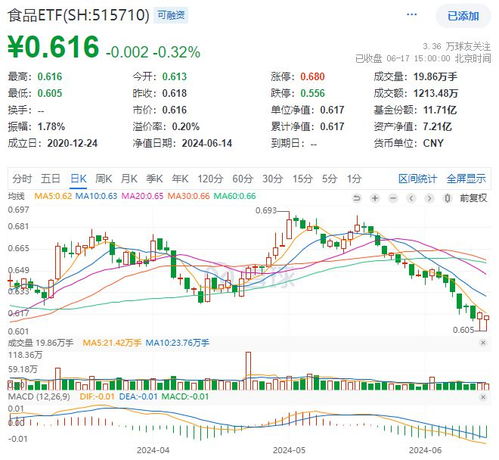
Task: Click the 2024-05 date axis label
Action: click(x=289, y=450)
